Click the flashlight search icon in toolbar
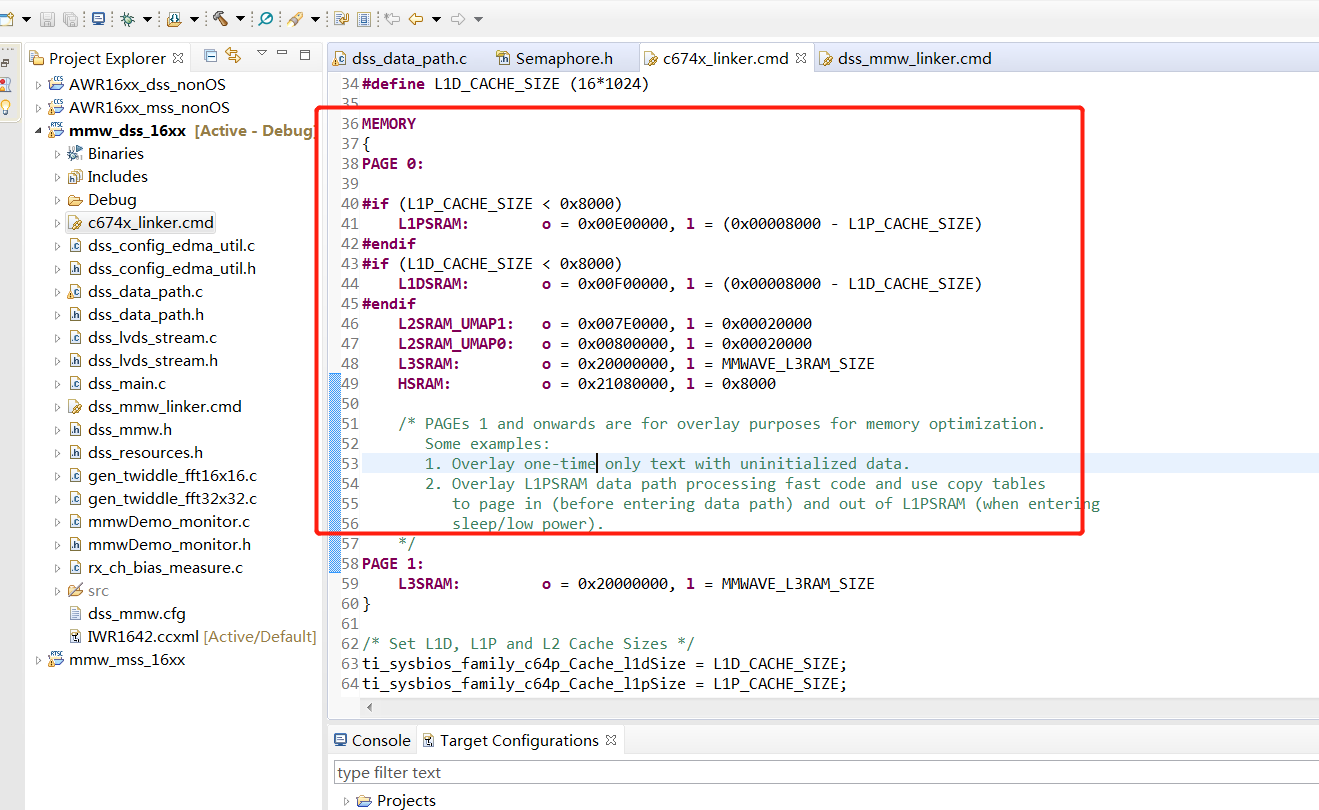 [x=296, y=18]
